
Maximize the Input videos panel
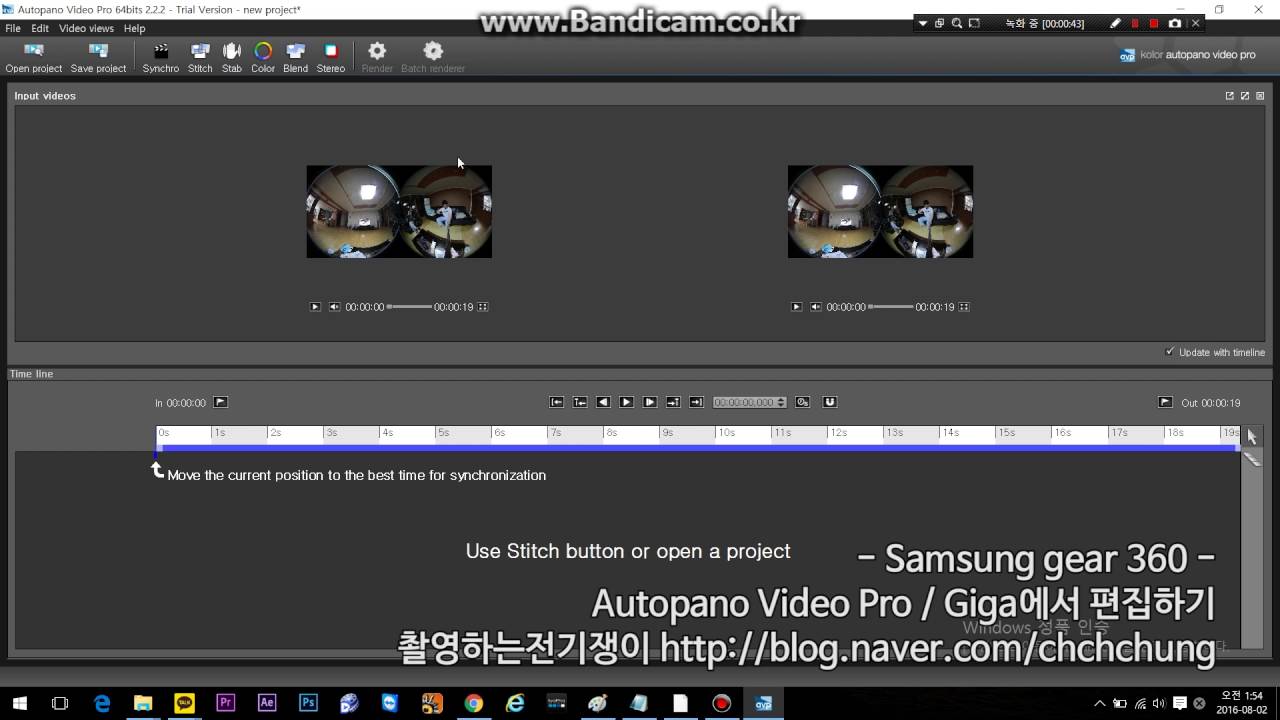pyautogui.click(x=1245, y=96)
